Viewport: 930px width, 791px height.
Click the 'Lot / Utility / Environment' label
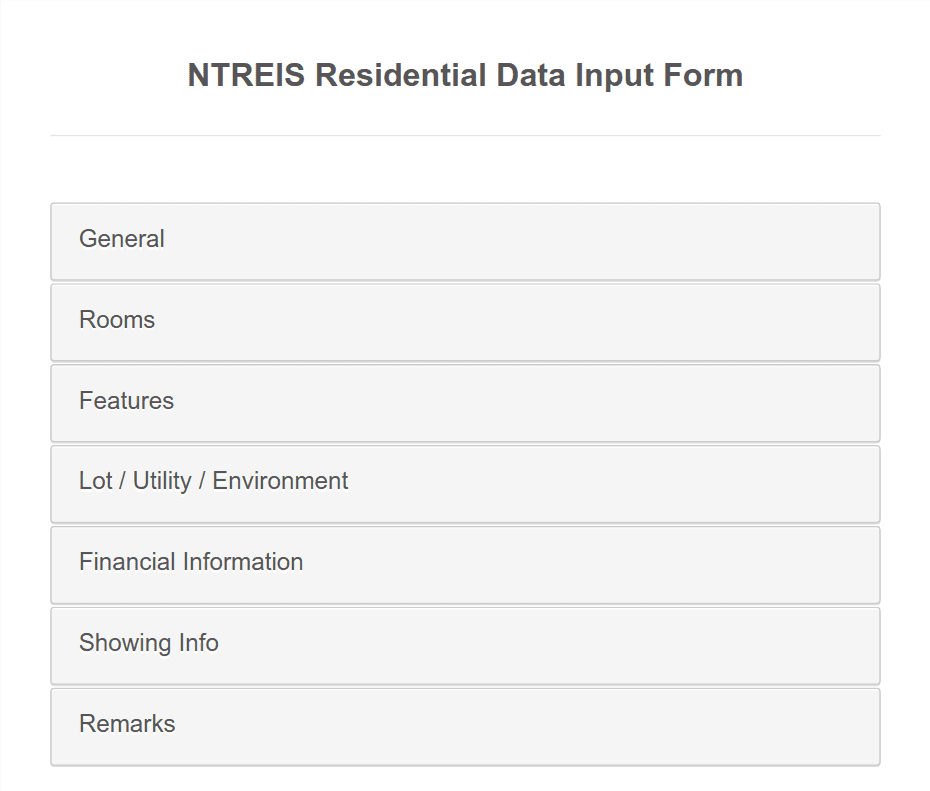click(213, 482)
